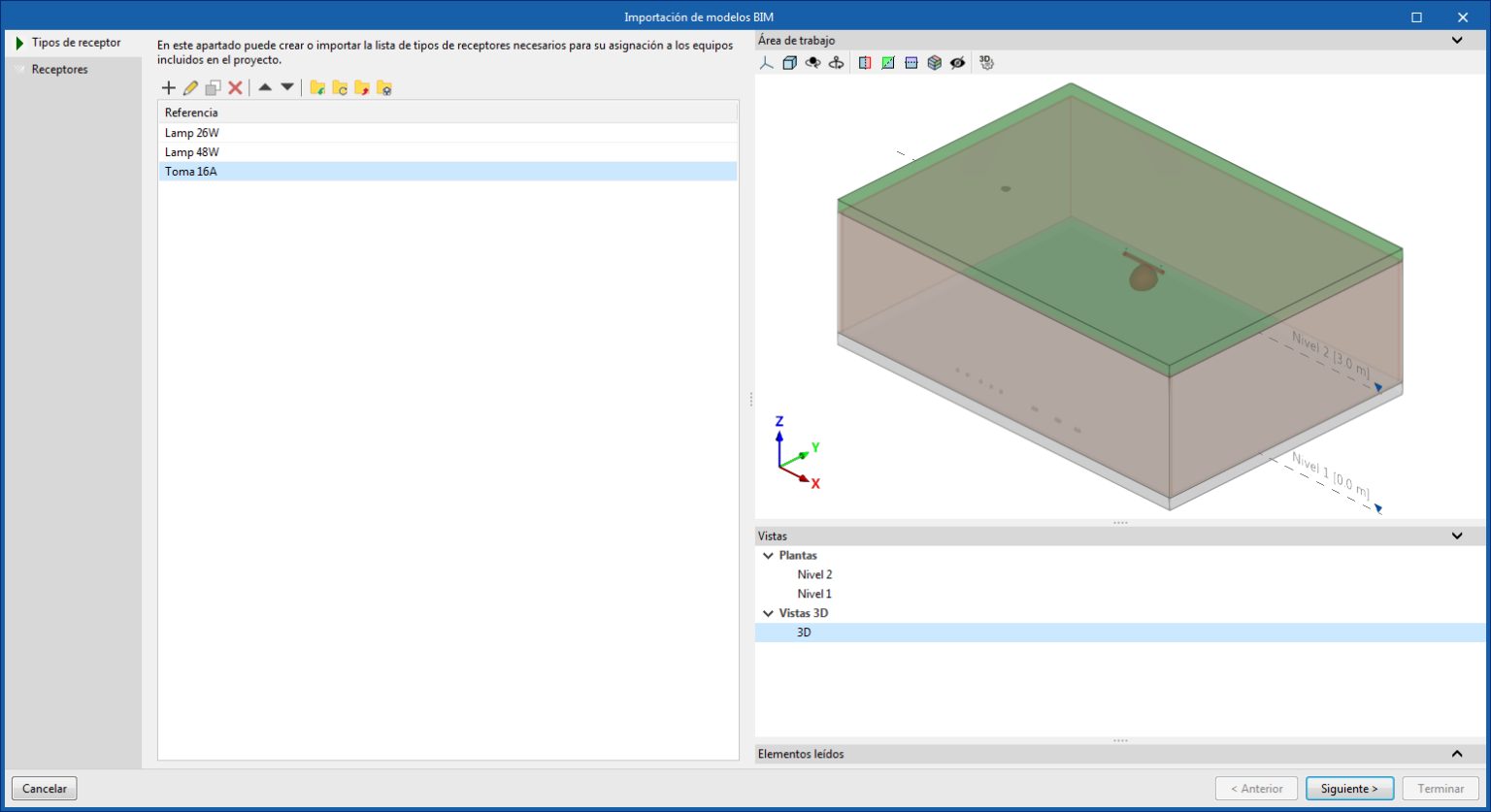The height and width of the screenshot is (812, 1491).
Task: Activate the orbit rotation tool
Action: pyautogui.click(x=812, y=62)
